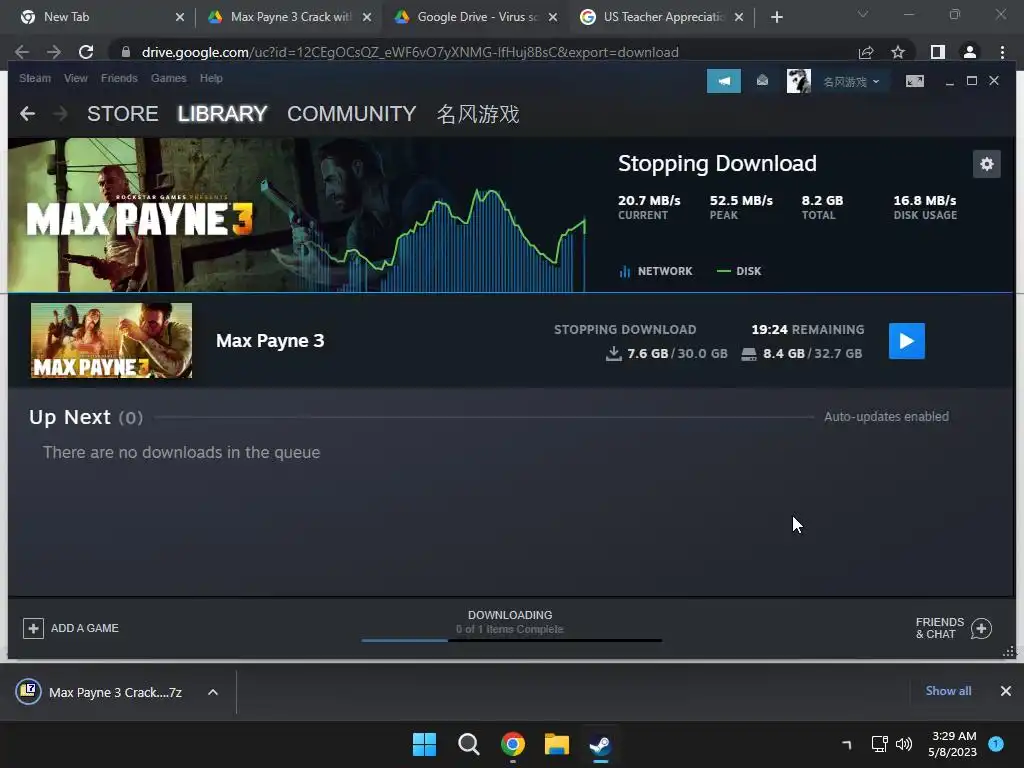Switch to US Teacher Appreciation tab
The width and height of the screenshot is (1024, 768).
tap(662, 17)
